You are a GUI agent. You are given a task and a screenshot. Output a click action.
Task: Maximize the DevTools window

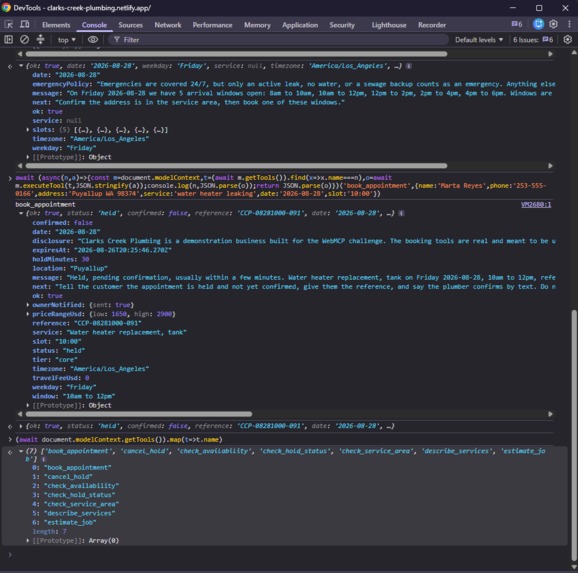click(x=539, y=8)
